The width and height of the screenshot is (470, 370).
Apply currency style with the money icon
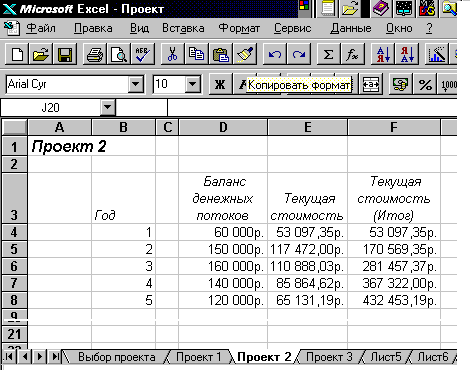click(x=400, y=84)
